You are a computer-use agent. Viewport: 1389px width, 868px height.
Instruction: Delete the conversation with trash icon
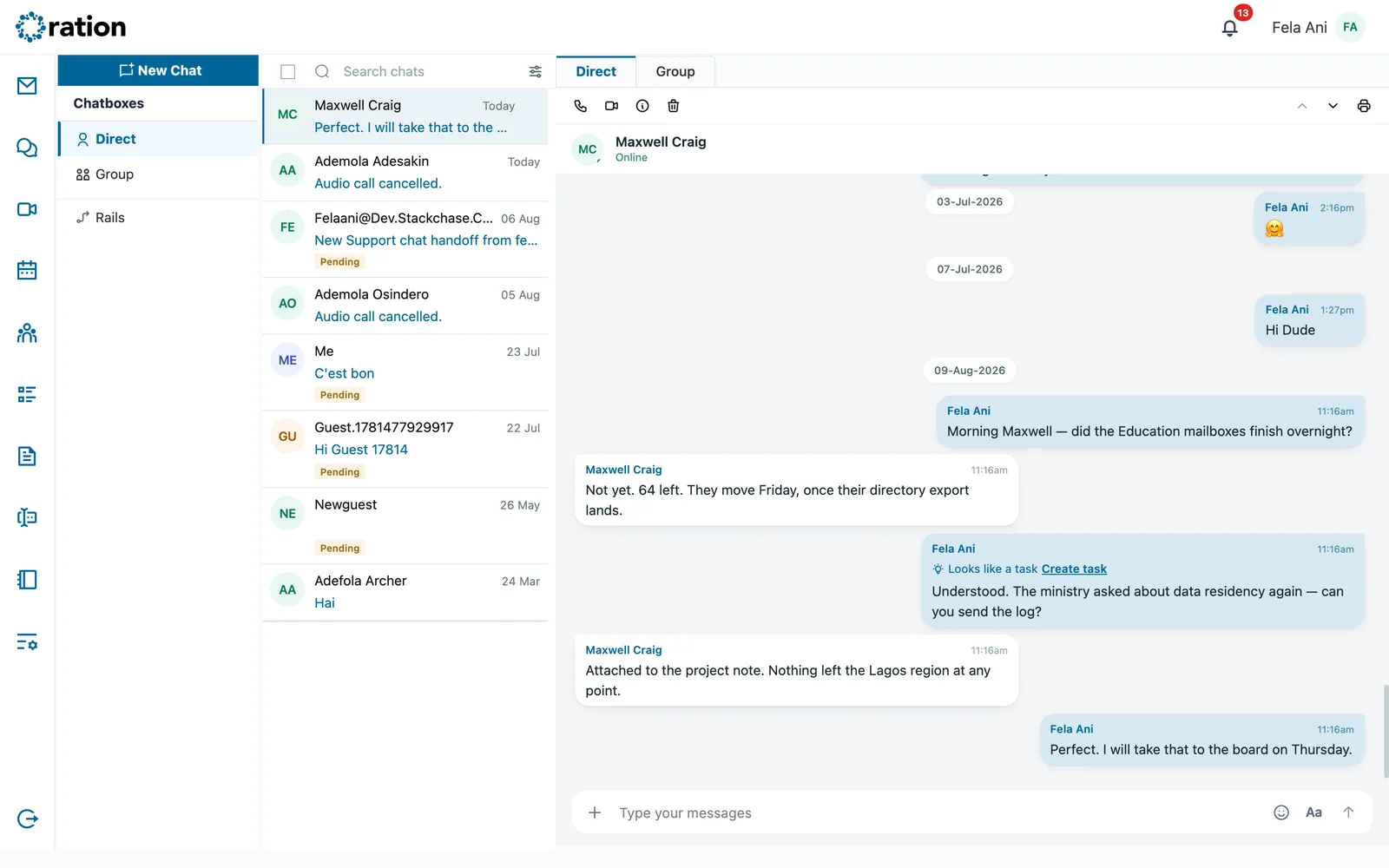(x=673, y=106)
